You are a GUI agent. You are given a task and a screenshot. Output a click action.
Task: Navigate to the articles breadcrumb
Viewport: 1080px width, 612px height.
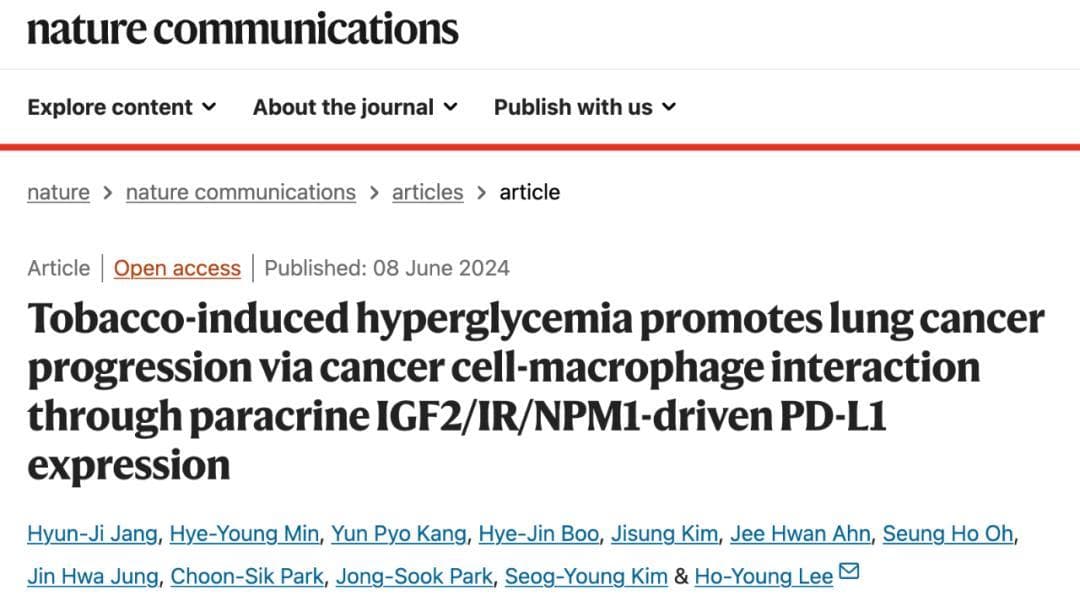tap(427, 192)
